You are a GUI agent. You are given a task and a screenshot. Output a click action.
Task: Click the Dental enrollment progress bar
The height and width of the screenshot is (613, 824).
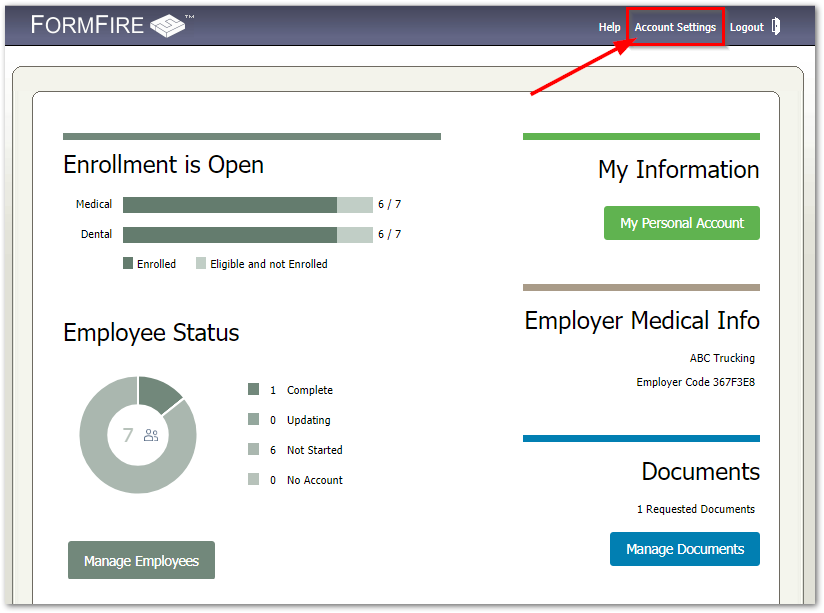[x=248, y=234]
